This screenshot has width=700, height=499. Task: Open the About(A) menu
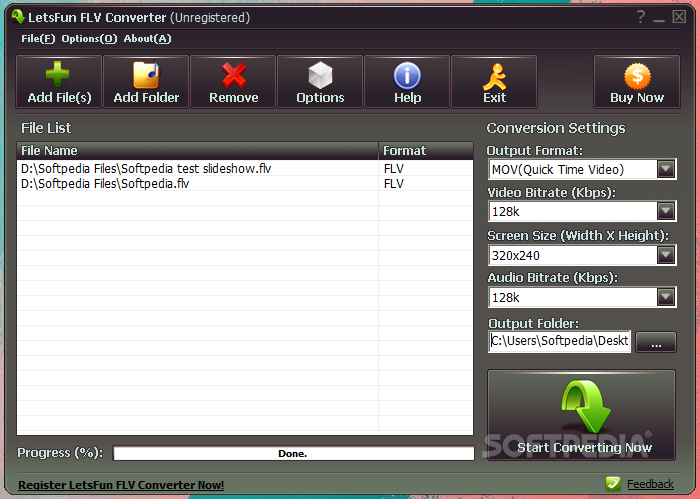point(147,39)
